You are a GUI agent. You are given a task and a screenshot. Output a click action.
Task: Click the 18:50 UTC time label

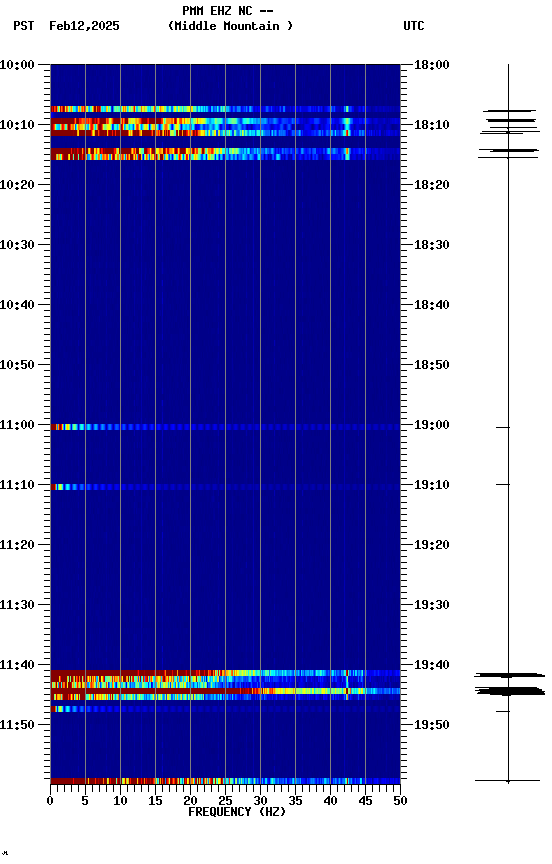point(432,365)
